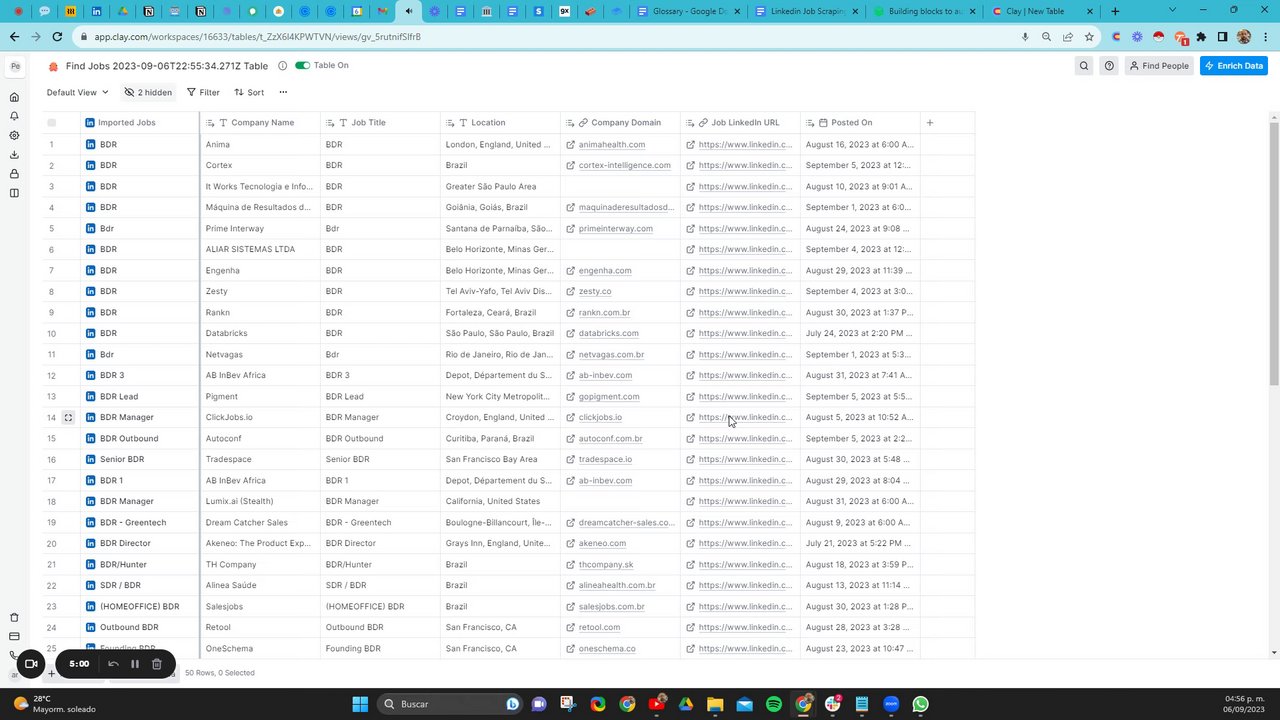1280x720 pixels.
Task: Add a new column with plus icon
Action: (930, 123)
